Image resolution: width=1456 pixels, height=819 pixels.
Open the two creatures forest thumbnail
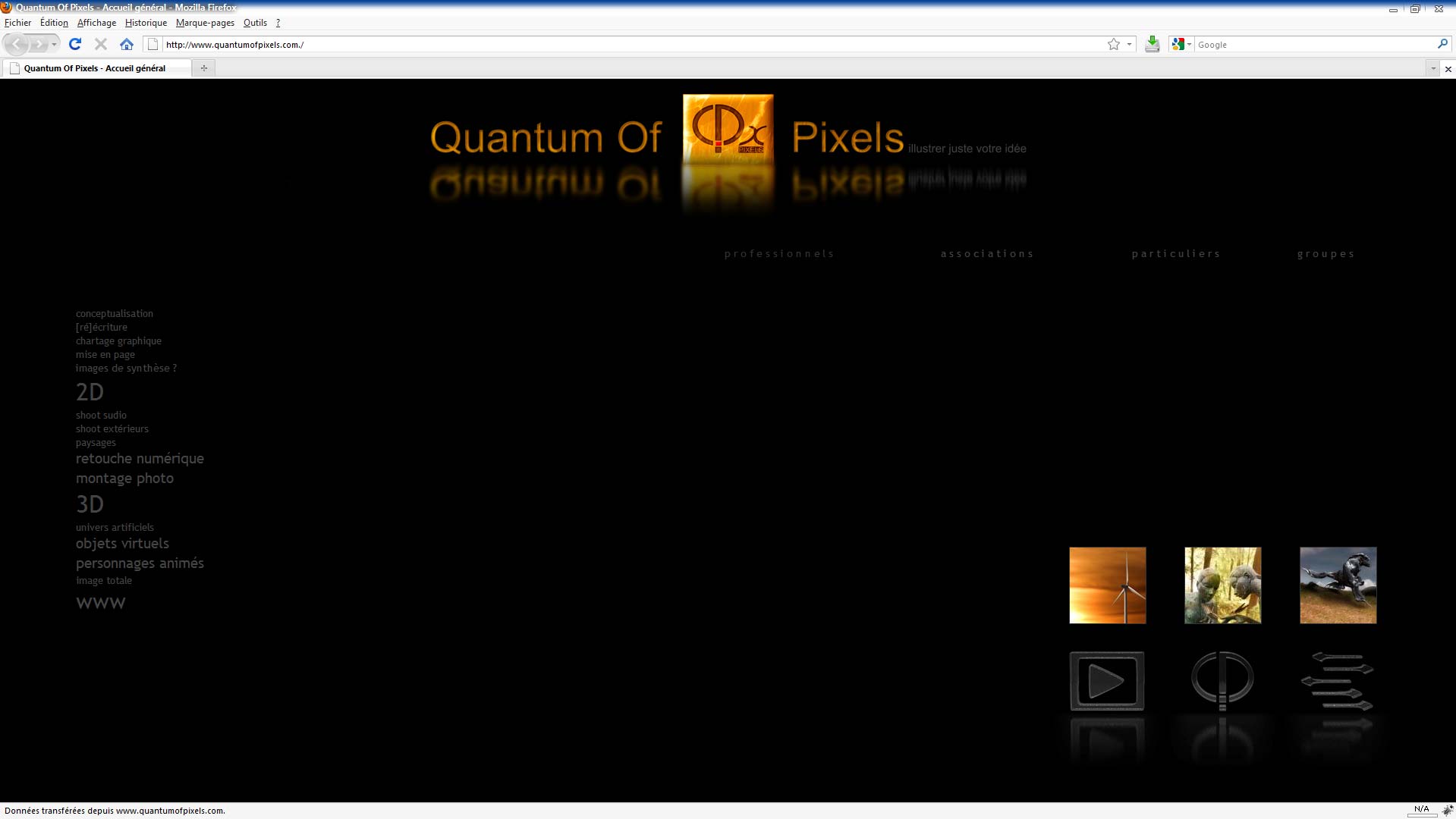tap(1222, 585)
